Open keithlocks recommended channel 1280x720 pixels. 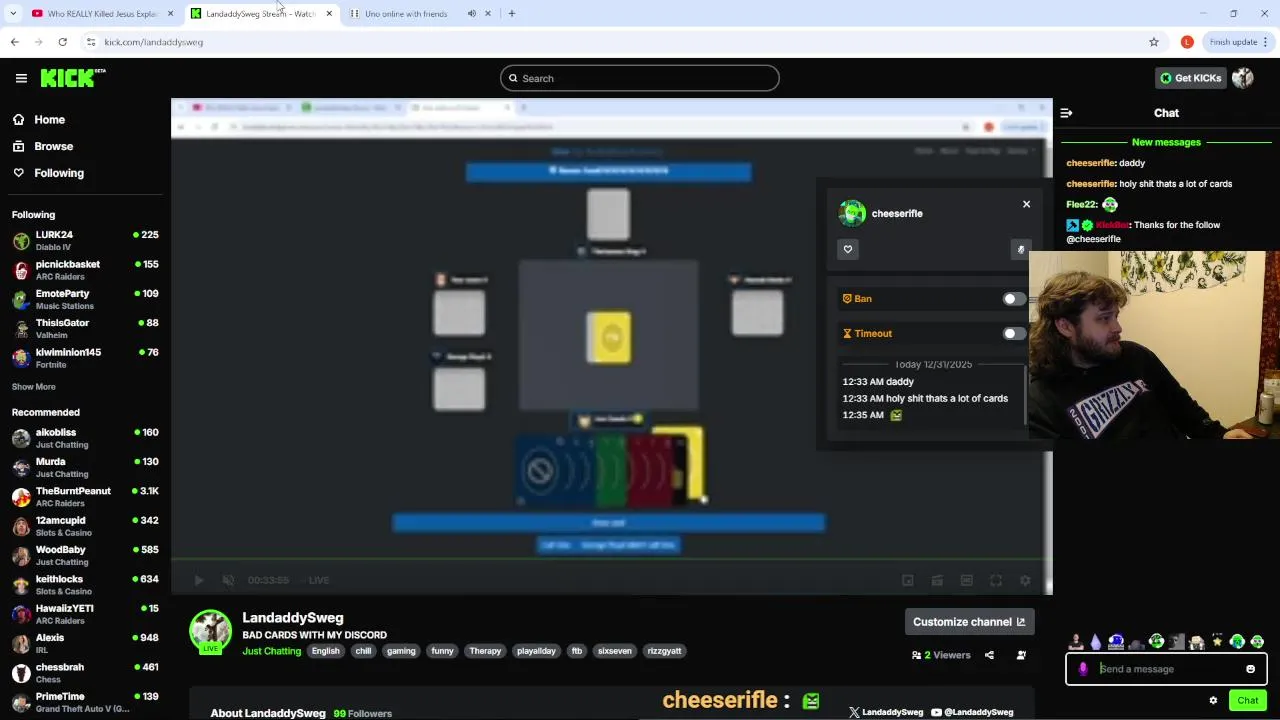click(x=85, y=585)
